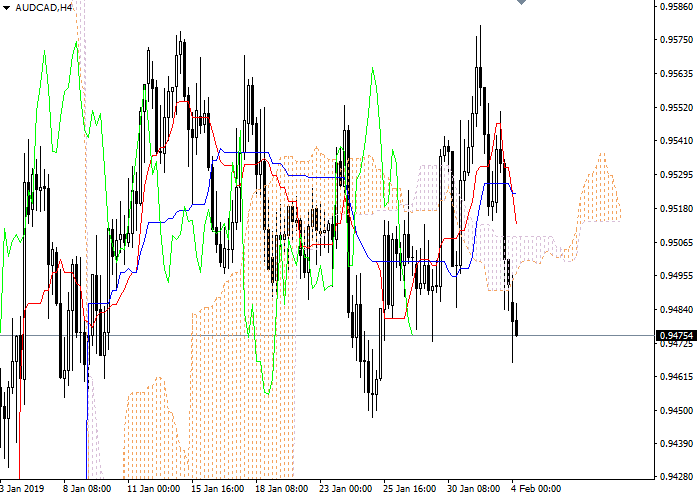
Task: Click the 0.95635 price scale label
Action: 676,73
